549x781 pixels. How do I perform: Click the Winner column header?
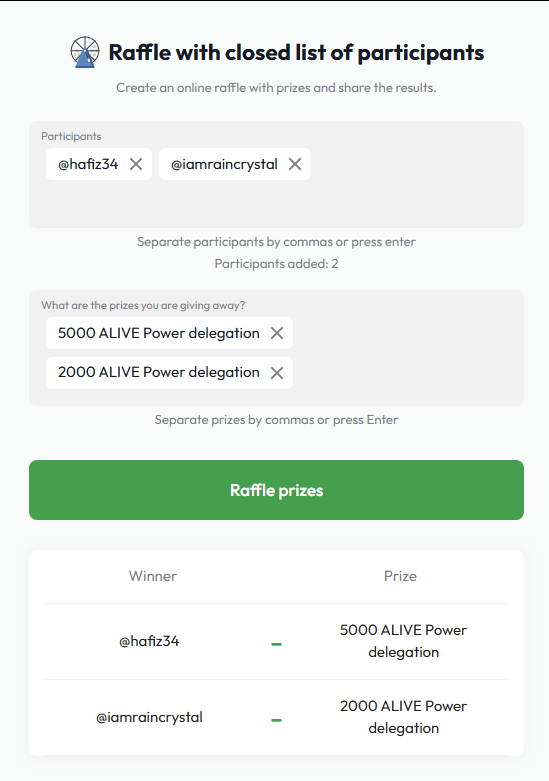[152, 576]
